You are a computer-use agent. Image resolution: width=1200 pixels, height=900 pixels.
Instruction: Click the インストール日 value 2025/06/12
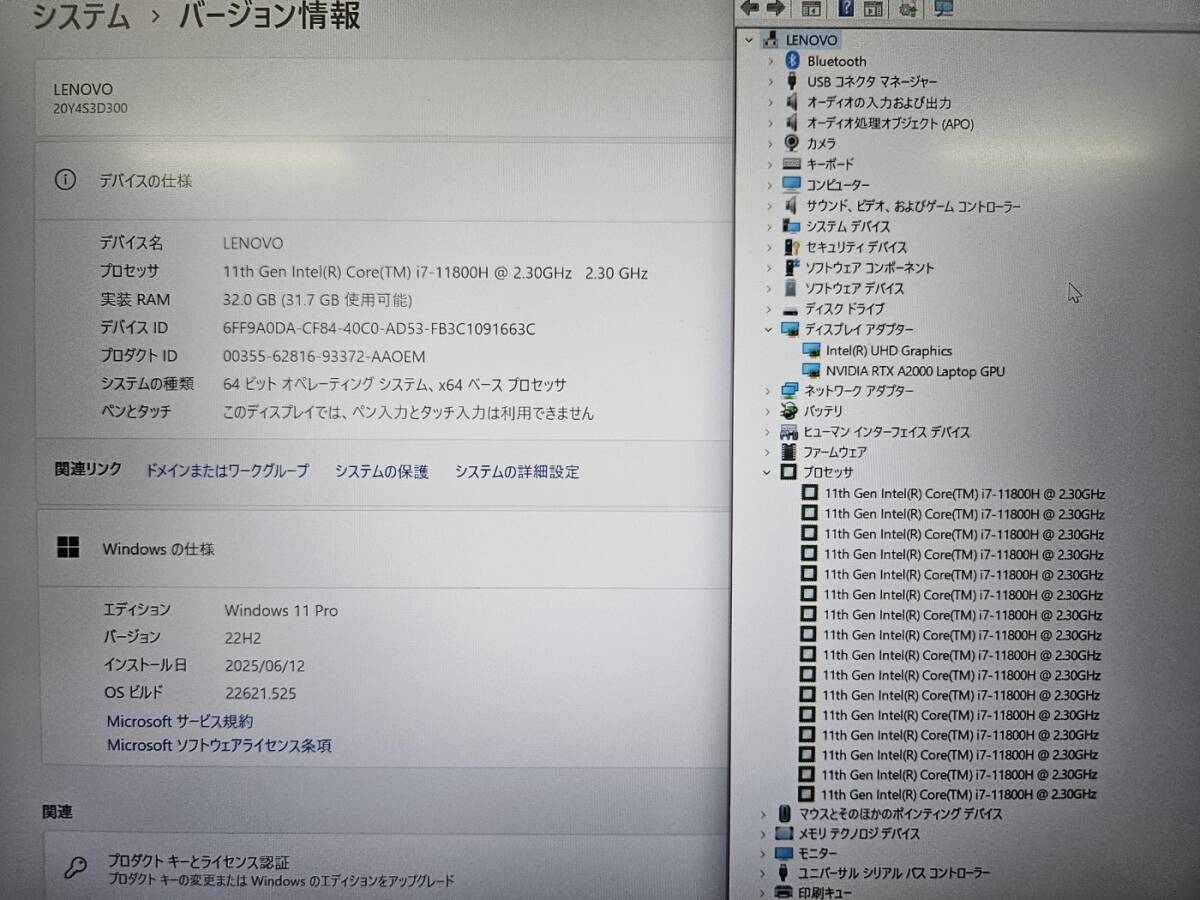point(264,665)
